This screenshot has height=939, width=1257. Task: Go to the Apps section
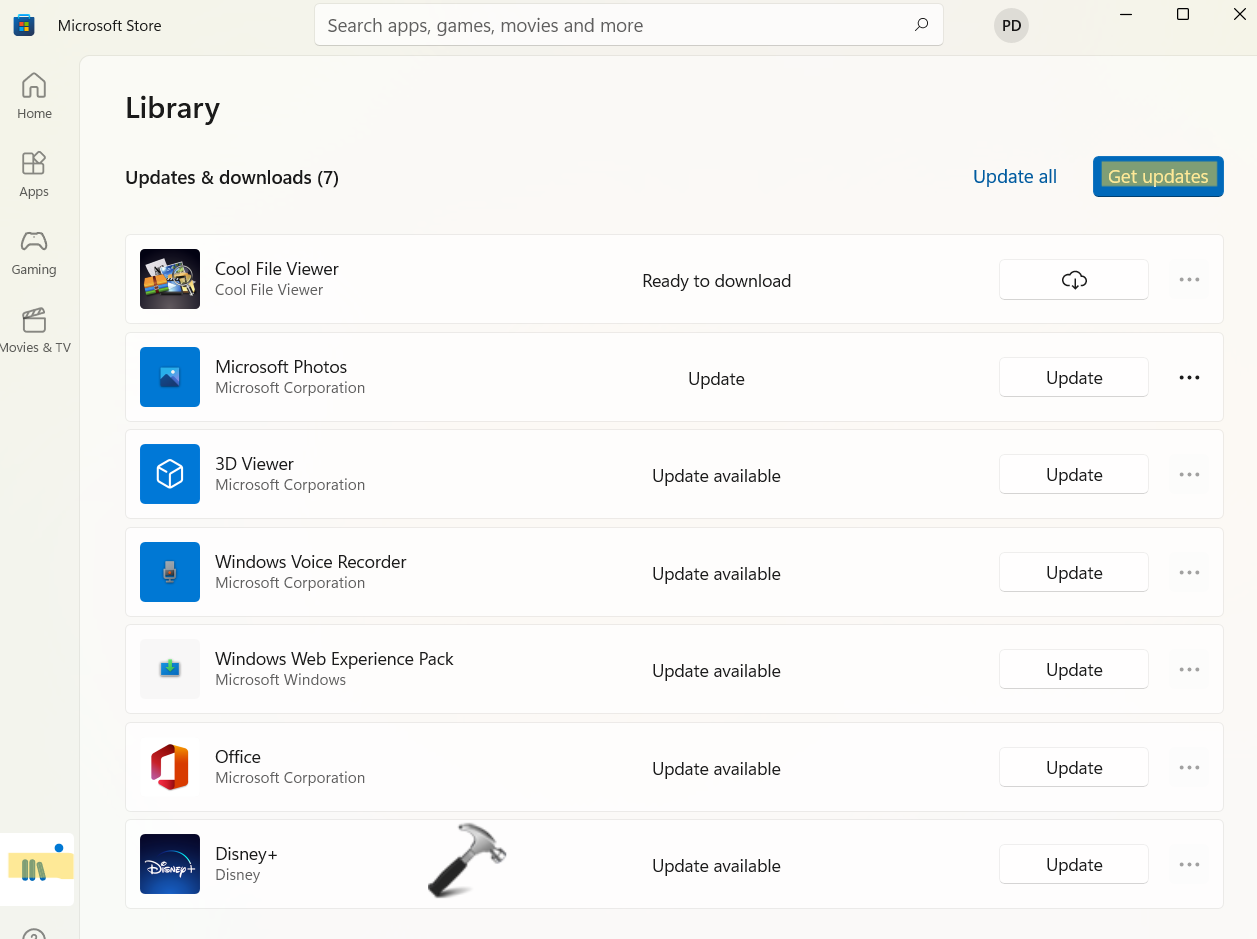34,174
